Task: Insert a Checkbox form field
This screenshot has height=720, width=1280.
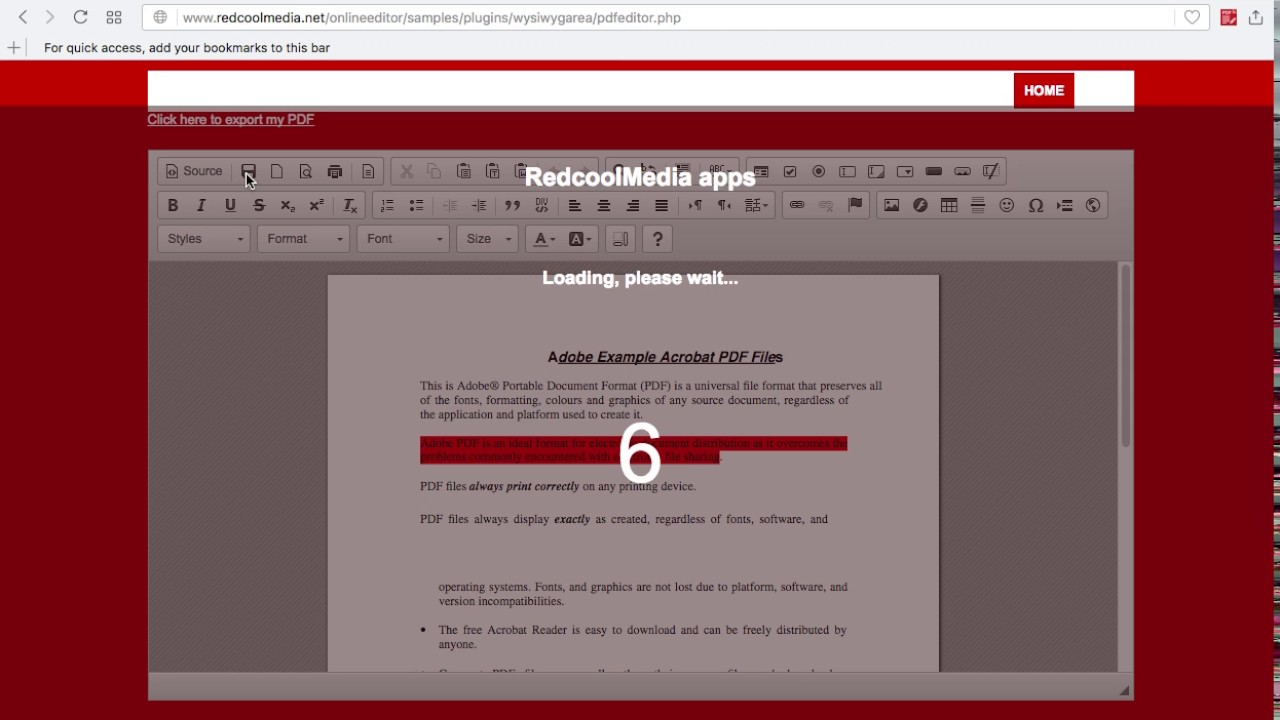Action: [790, 171]
